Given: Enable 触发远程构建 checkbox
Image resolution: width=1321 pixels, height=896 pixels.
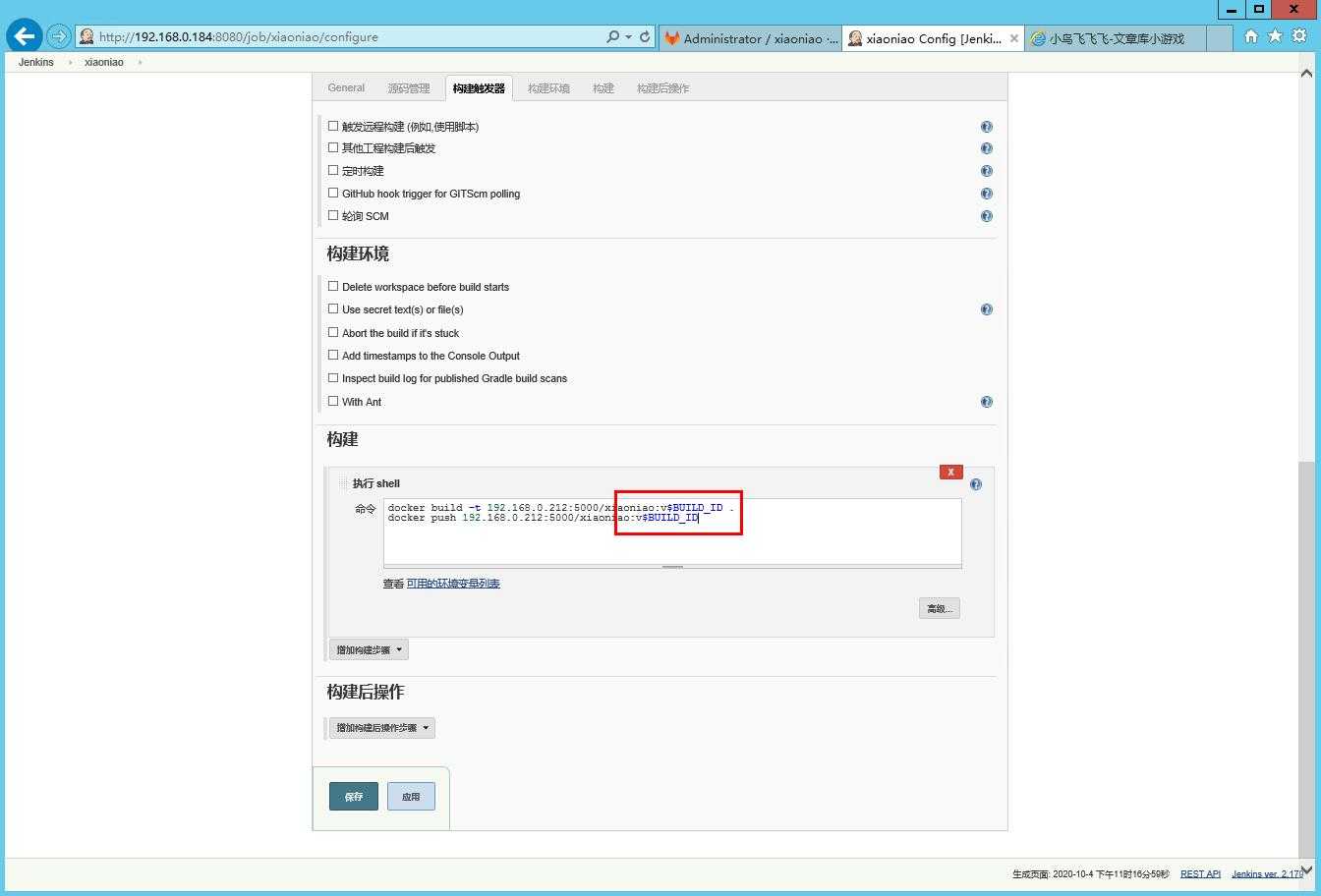Looking at the screenshot, I should point(333,126).
